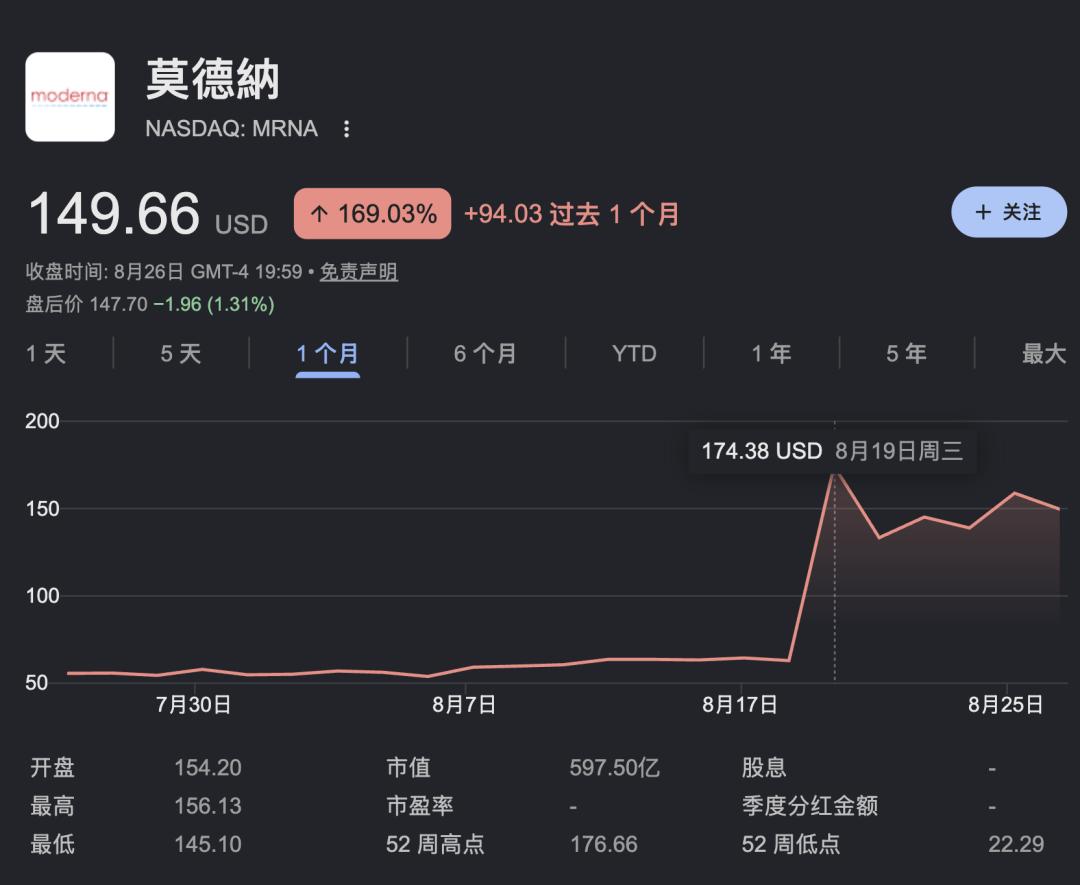Click the 最低 value 145.10
The image size is (1080, 885).
208,844
